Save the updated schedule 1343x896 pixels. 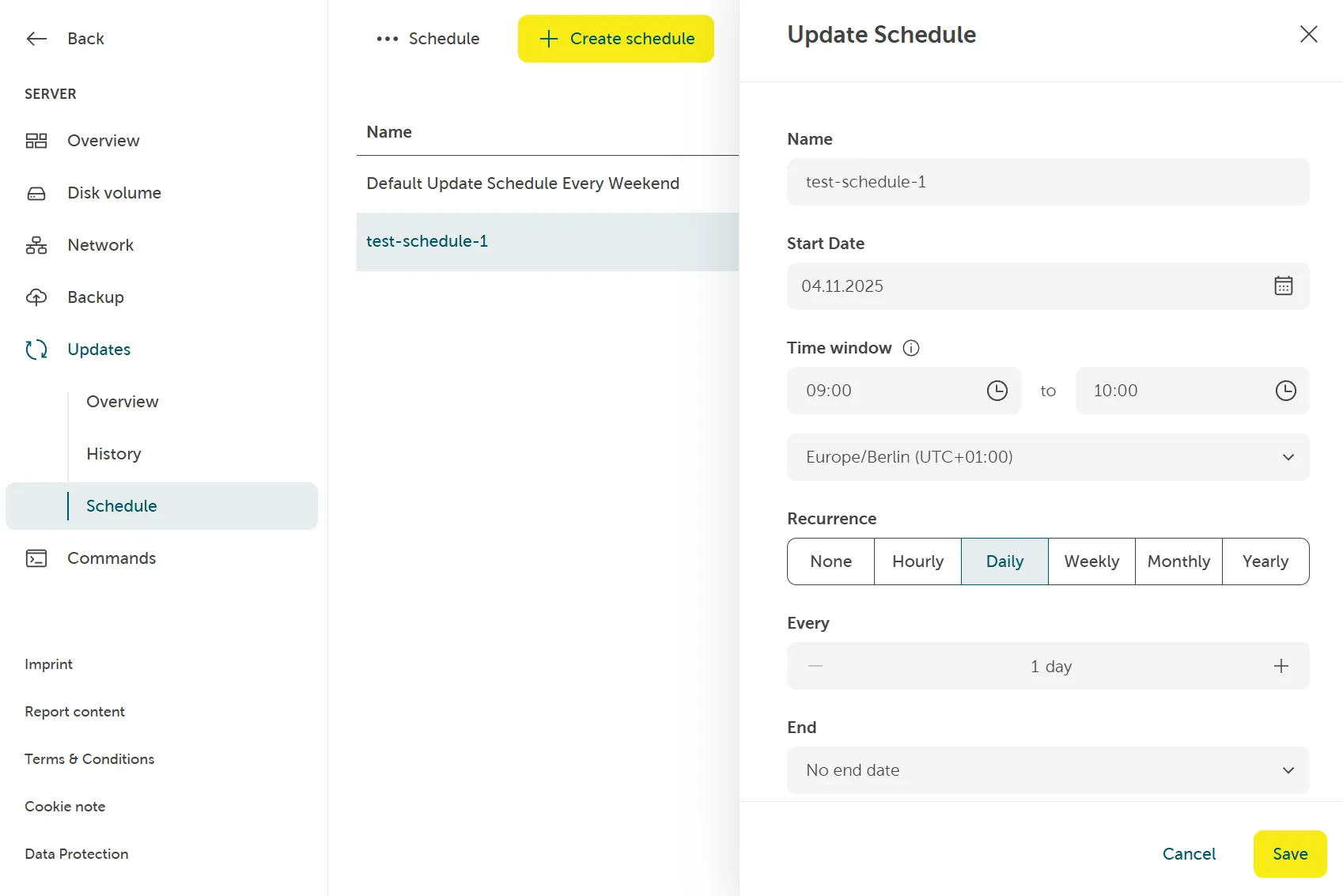pyautogui.click(x=1289, y=853)
